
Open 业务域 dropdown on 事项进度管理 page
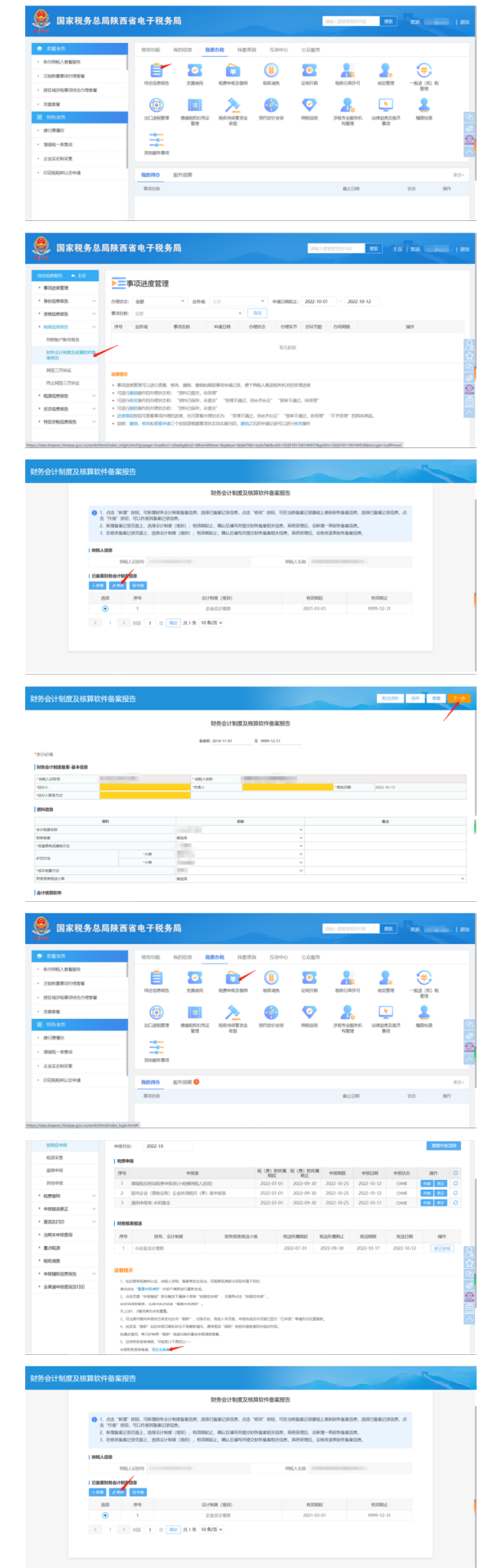(x=238, y=302)
